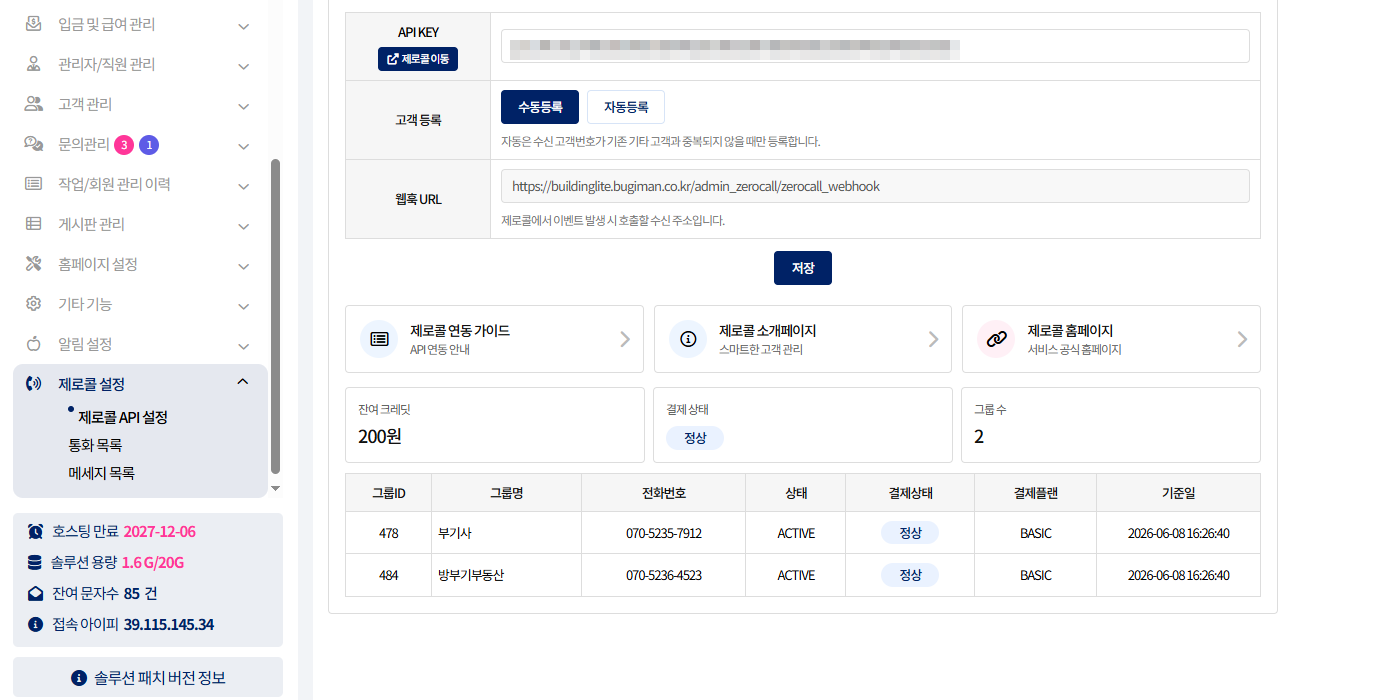Click the 제로콜 소개페이지 info icon
Viewport: 1400px width, 700px height.
[x=687, y=339]
